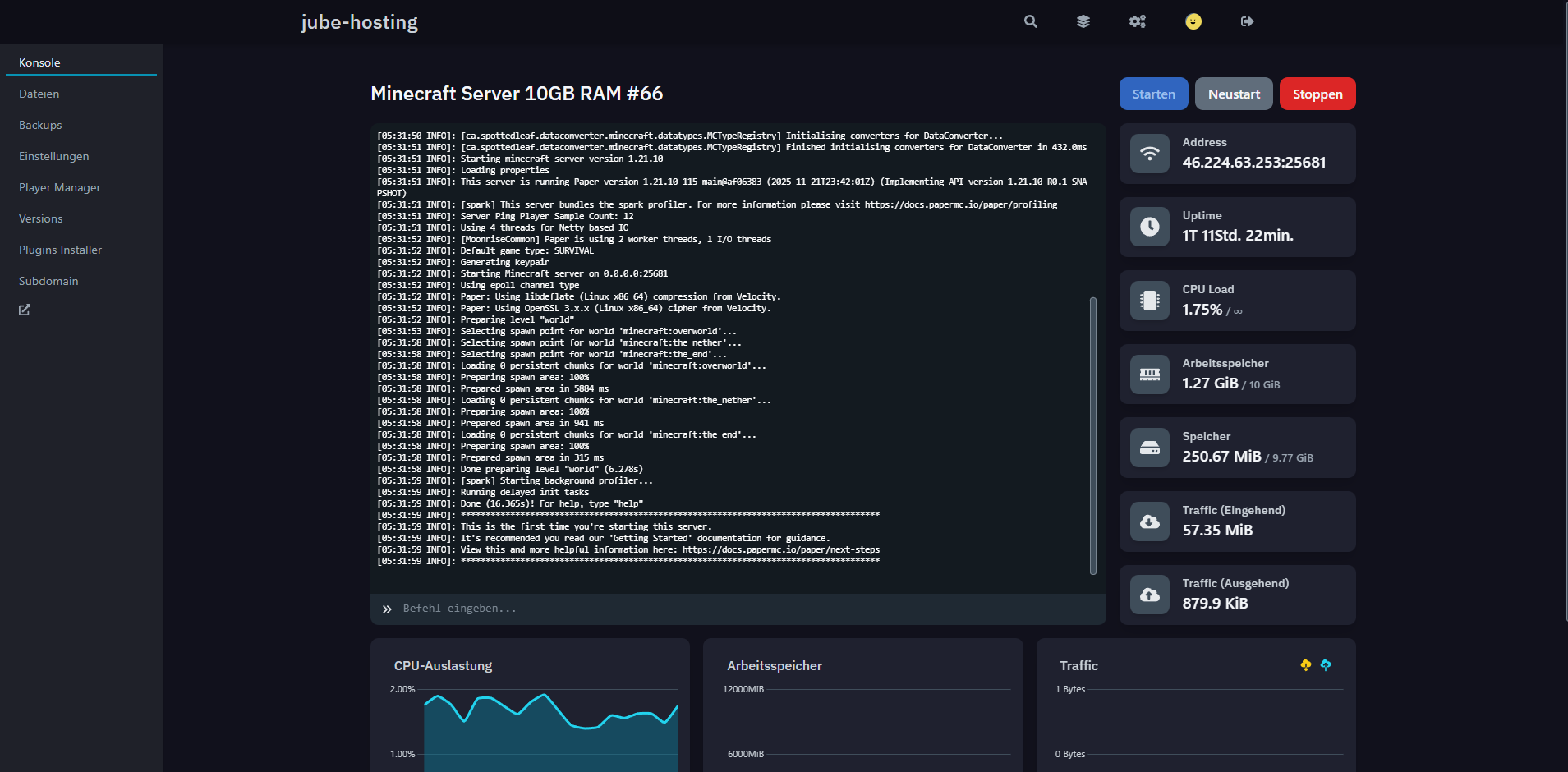Image resolution: width=1568 pixels, height=772 pixels.
Task: Open Einstellungen from the sidebar
Action: (x=54, y=156)
